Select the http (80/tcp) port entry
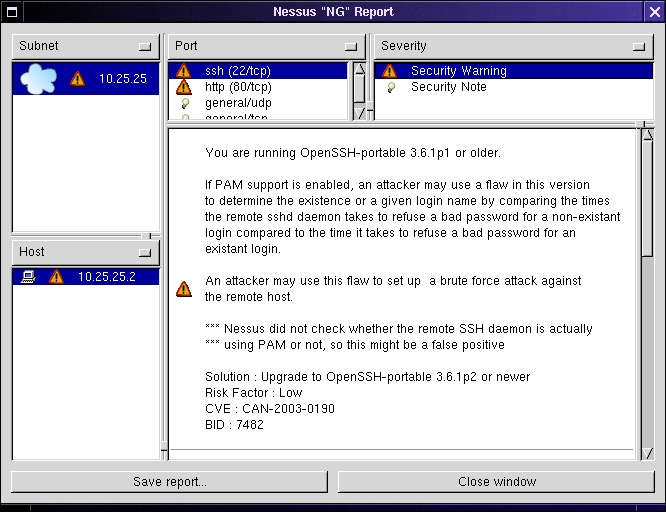The width and height of the screenshot is (666, 512). point(238,87)
